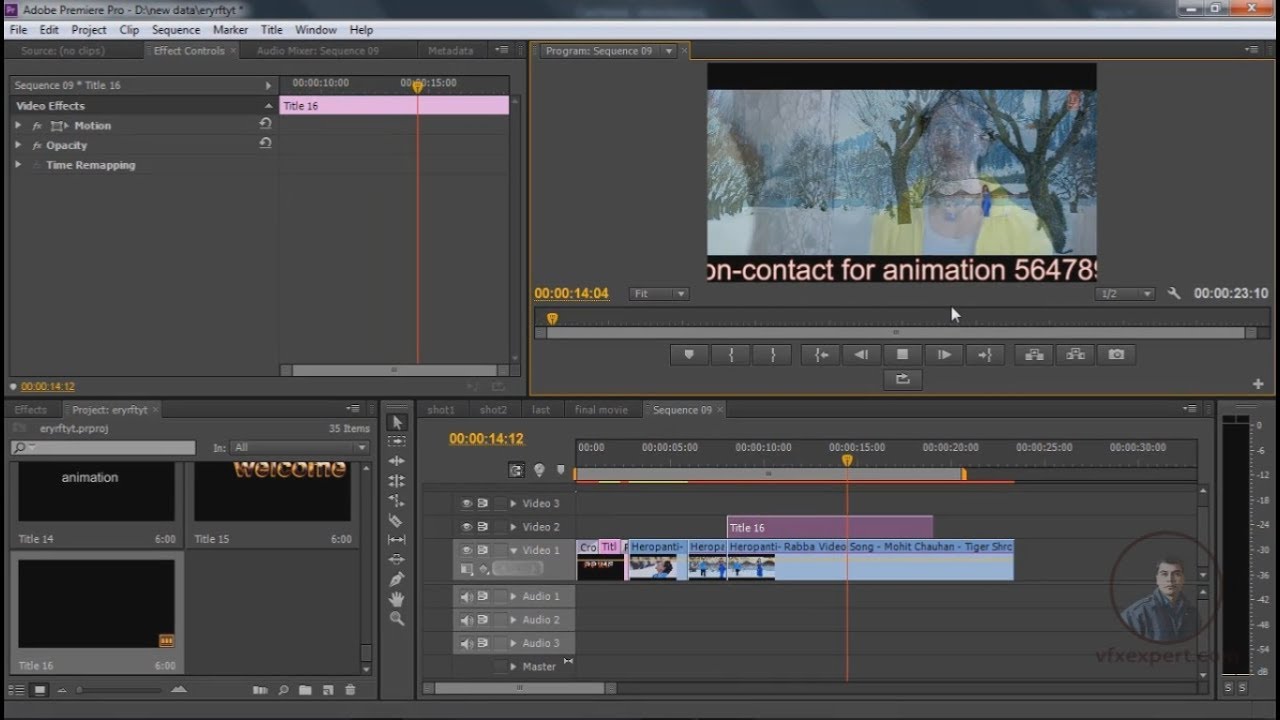Mute Audio 3 track speaker toggle

click(467, 643)
